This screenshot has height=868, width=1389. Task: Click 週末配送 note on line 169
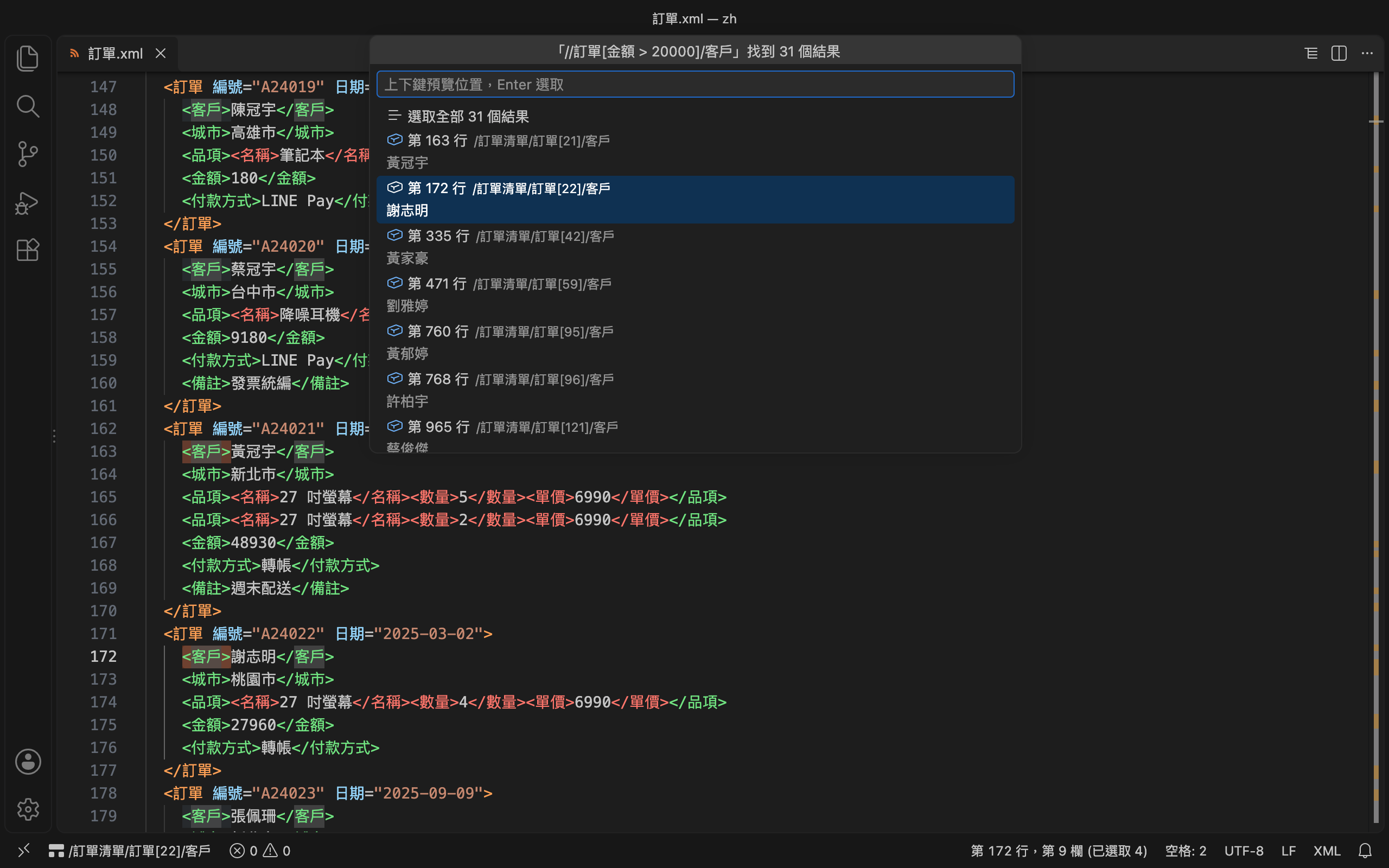pos(260,589)
